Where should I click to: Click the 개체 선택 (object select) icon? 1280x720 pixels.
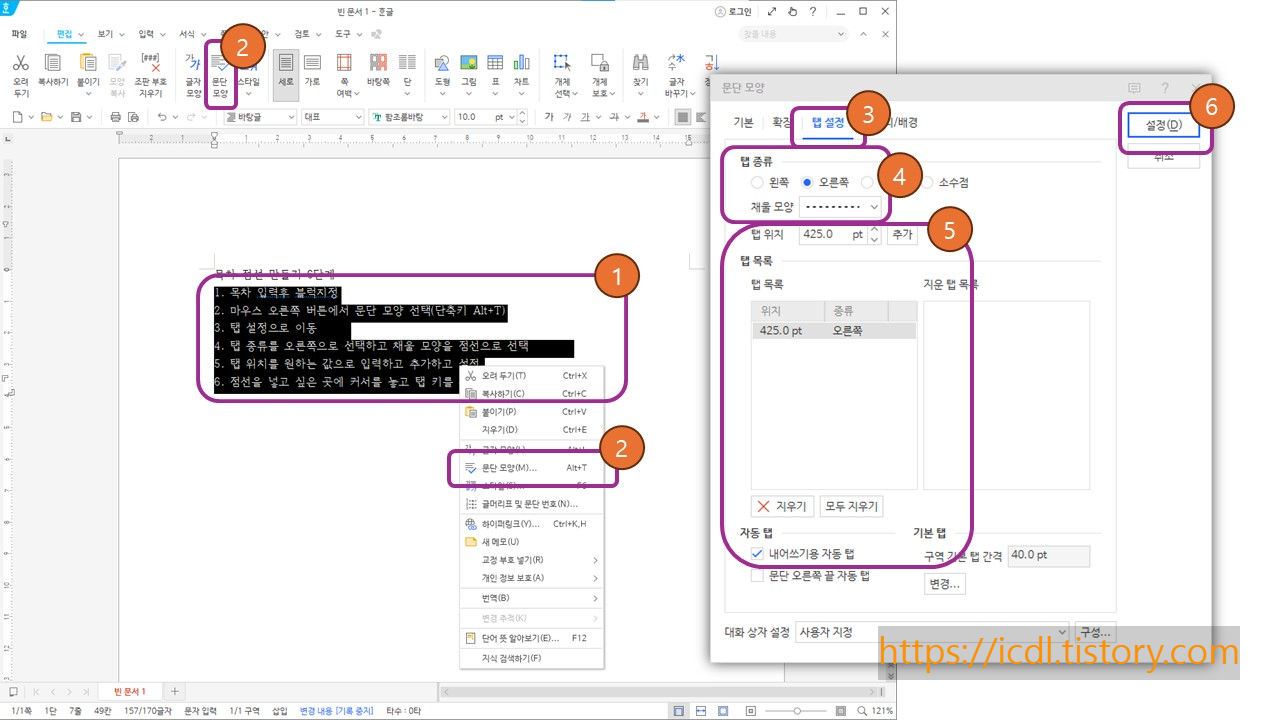click(x=562, y=63)
